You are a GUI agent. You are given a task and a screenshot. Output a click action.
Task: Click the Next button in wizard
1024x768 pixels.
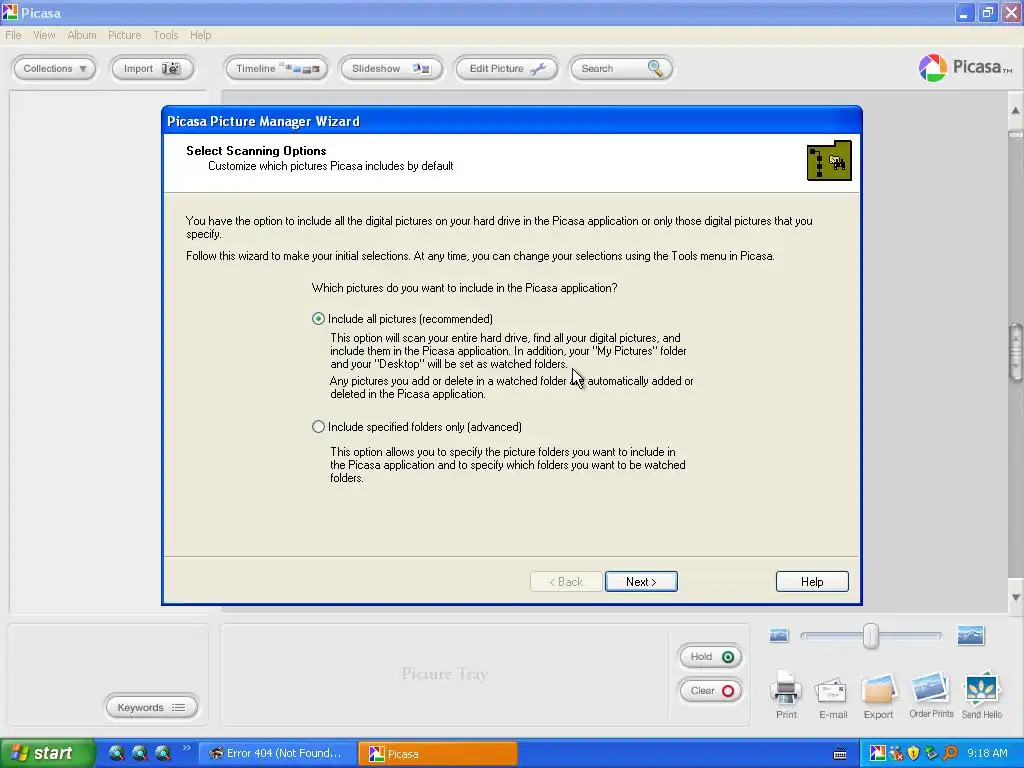tap(641, 581)
